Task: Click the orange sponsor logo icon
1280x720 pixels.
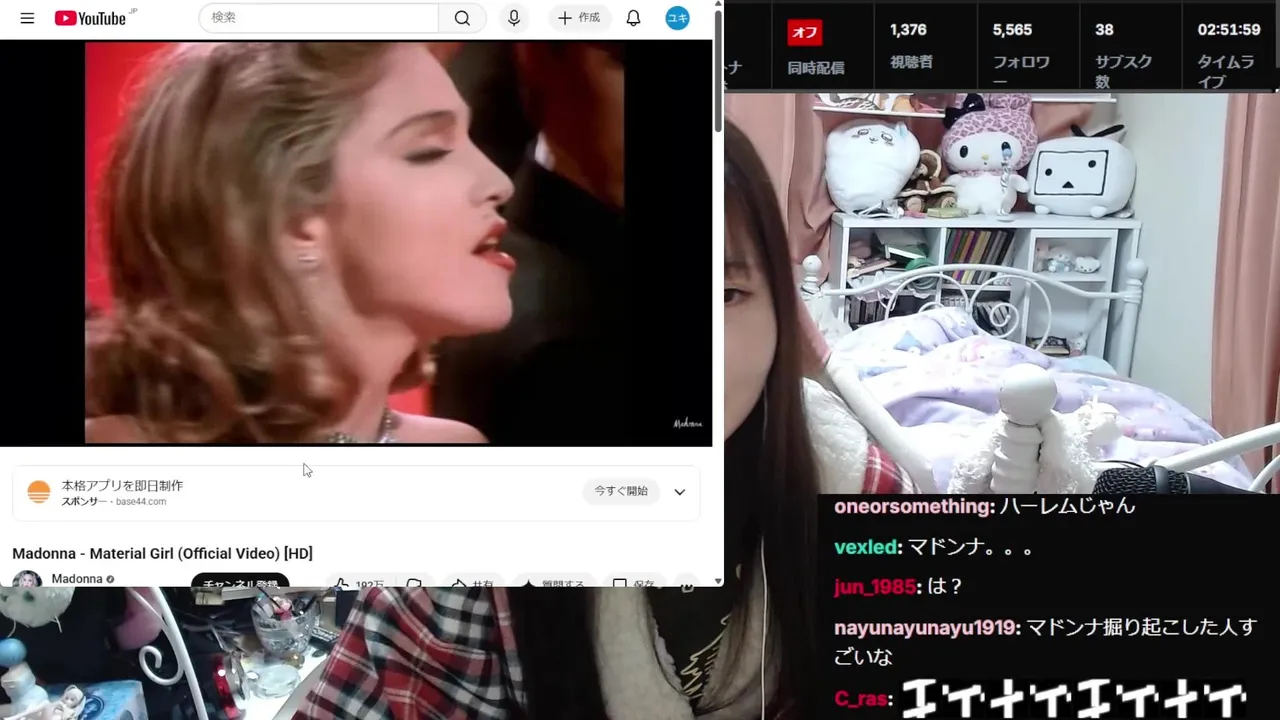Action: coord(38,492)
